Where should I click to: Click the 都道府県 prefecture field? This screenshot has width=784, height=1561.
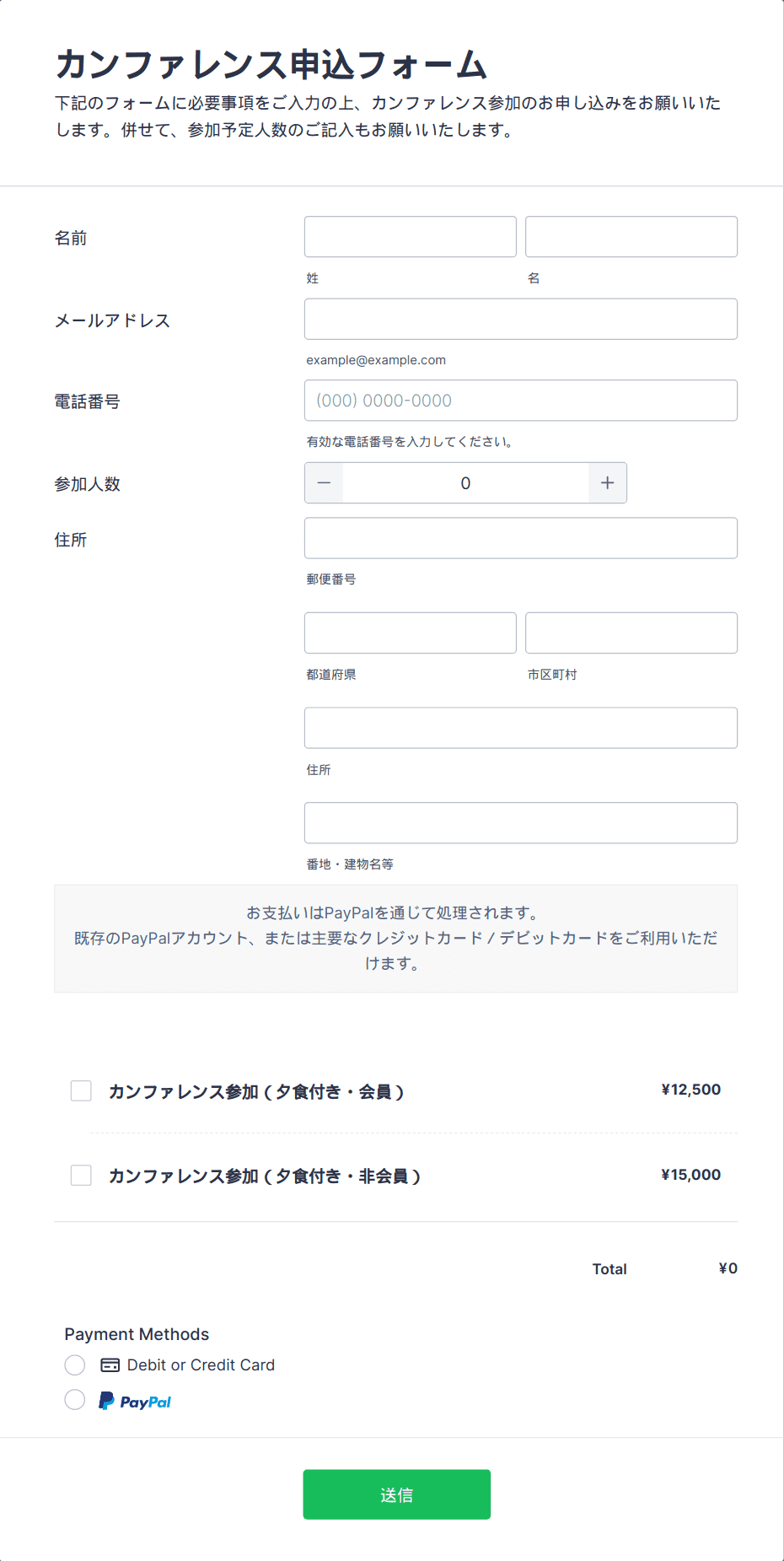[x=411, y=632]
